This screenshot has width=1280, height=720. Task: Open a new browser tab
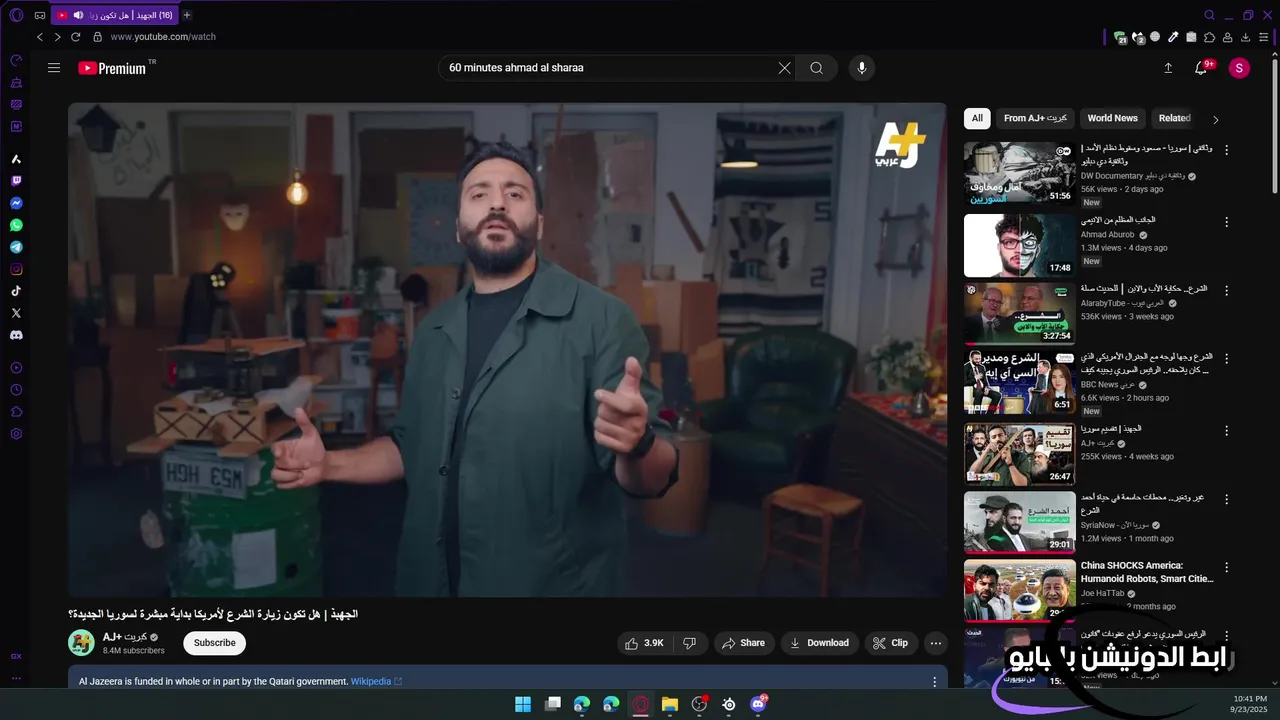(x=187, y=15)
